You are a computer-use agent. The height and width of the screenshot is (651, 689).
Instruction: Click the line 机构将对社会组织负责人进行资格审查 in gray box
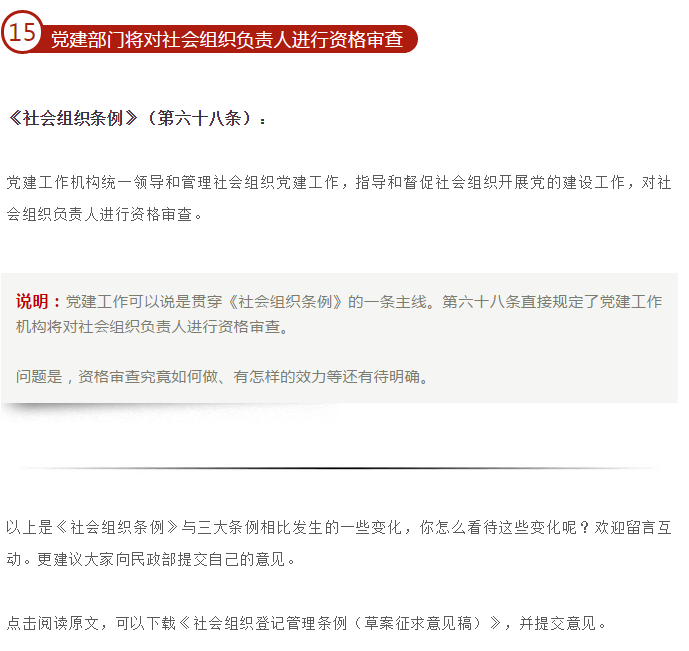click(152, 327)
